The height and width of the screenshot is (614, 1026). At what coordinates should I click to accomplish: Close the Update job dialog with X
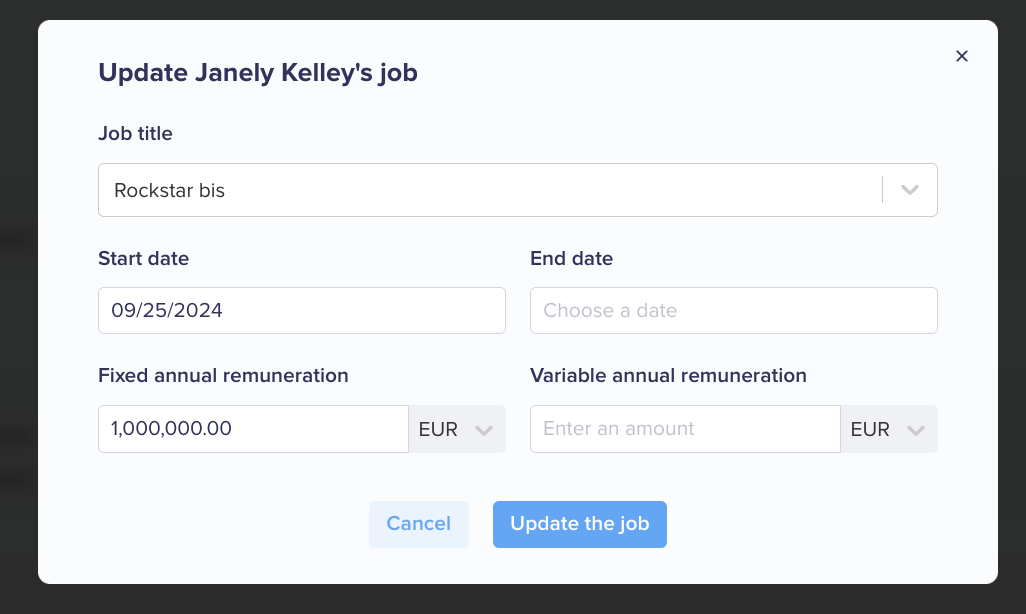click(961, 56)
